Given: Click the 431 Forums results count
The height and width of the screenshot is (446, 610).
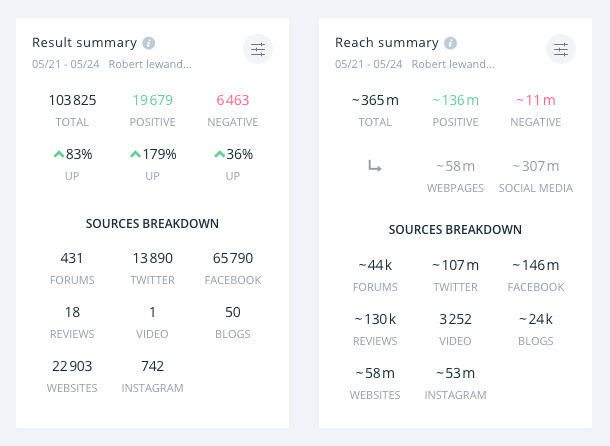Looking at the screenshot, I should click(72, 258).
